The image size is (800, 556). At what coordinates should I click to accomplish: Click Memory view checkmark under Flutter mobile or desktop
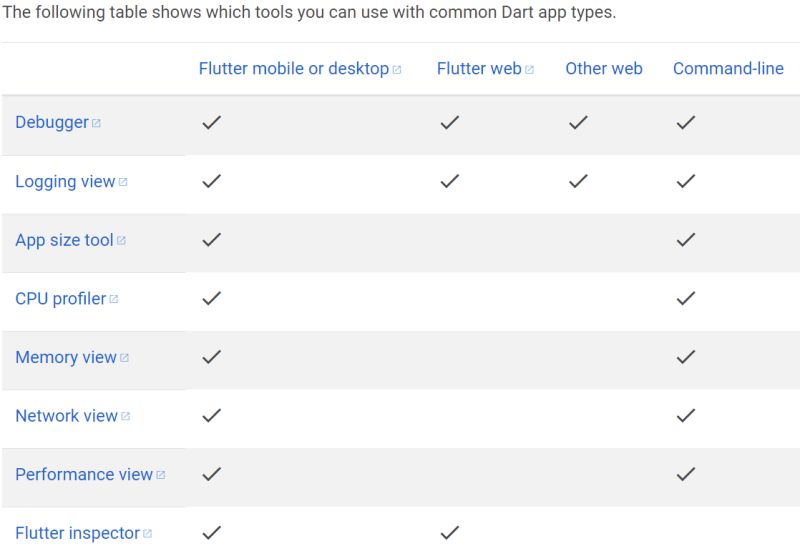212,357
